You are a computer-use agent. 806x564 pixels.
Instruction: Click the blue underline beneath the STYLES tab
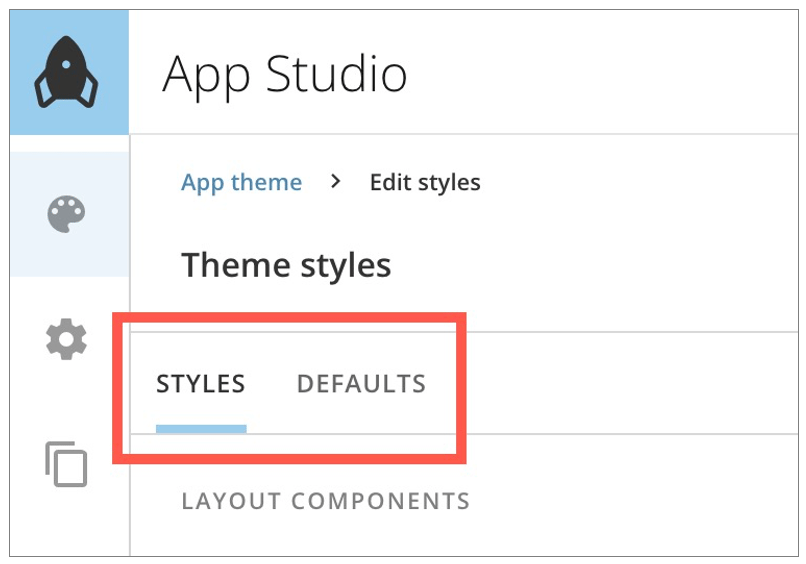[x=201, y=429]
